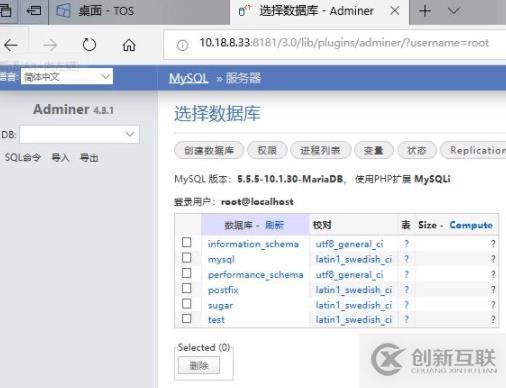Open the browser home page icon
Viewport: 506px width, 388px height.
click(x=129, y=45)
